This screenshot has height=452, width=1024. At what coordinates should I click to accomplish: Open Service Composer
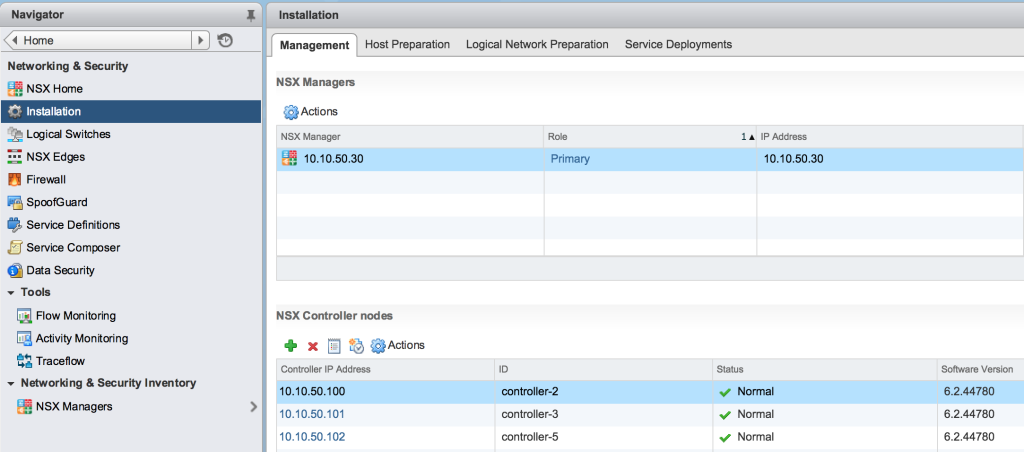[x=73, y=248]
